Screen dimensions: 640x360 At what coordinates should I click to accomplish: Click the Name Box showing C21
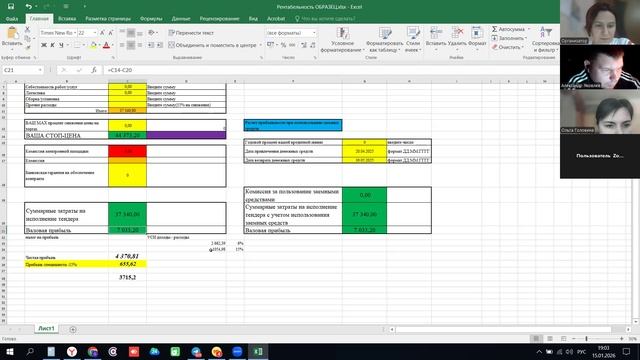tap(22, 70)
